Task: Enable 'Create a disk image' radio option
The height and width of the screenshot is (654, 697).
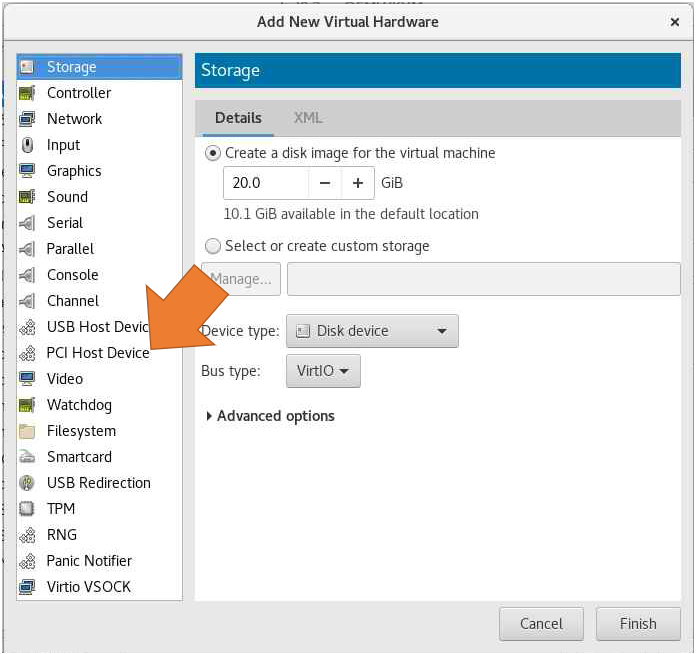Action: coord(212,153)
